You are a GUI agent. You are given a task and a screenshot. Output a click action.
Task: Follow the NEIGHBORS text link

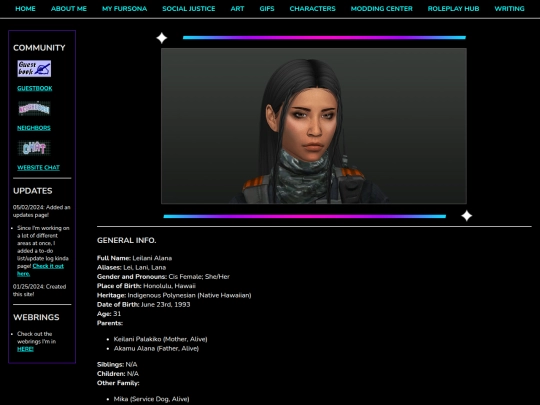coord(34,128)
